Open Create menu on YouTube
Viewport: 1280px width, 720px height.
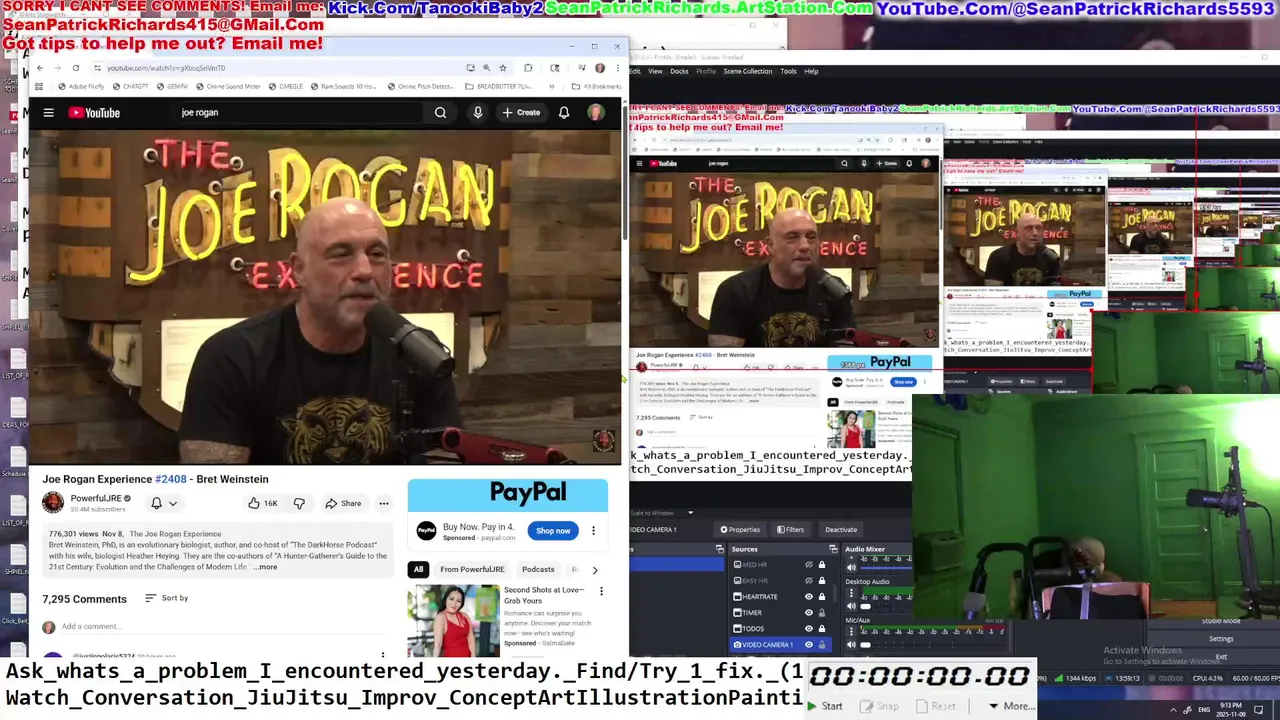[x=521, y=113]
